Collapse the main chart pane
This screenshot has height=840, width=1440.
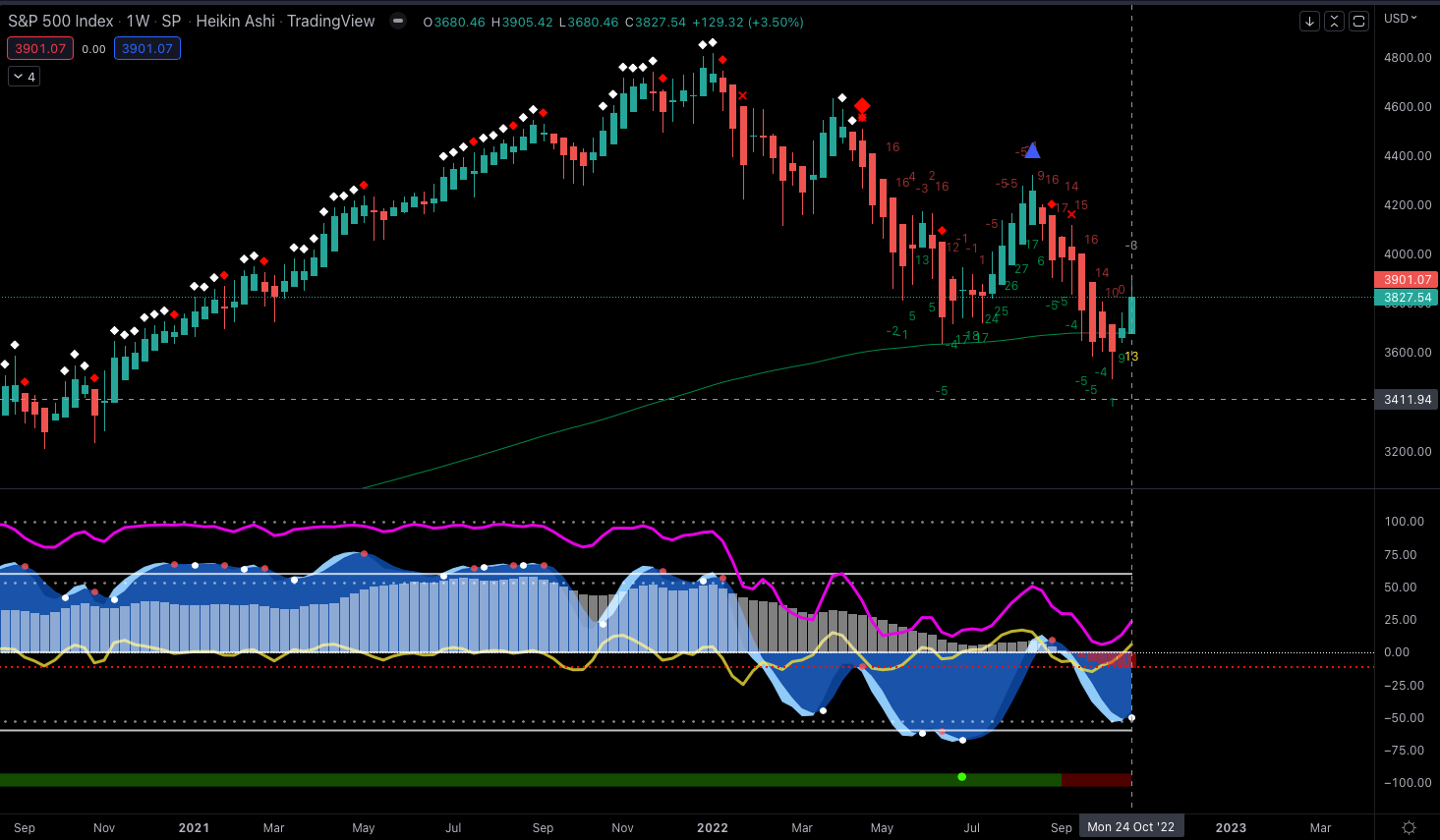[x=1334, y=21]
